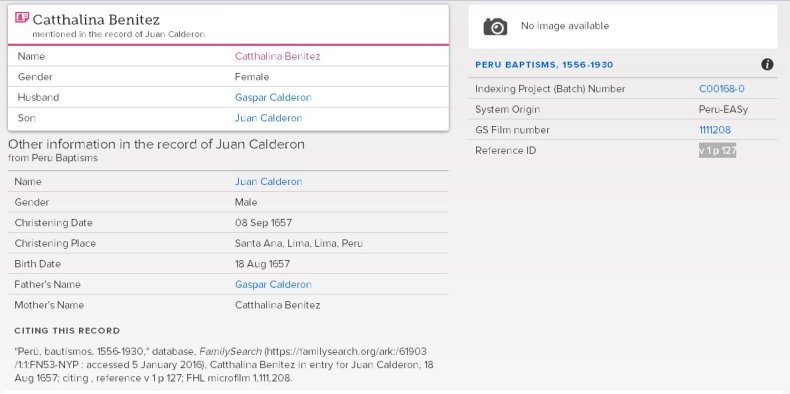This screenshot has width=790, height=394.
Task: Click the citation text paragraph
Action: (224, 364)
